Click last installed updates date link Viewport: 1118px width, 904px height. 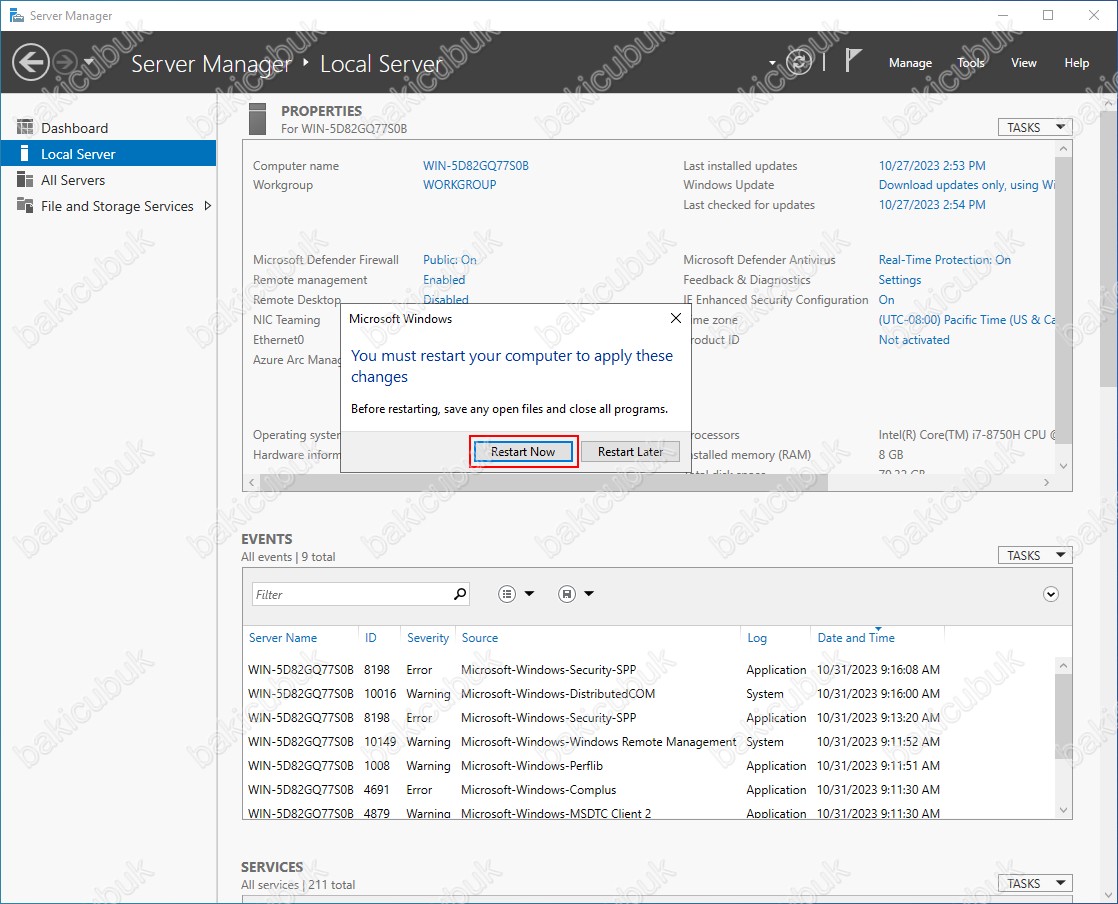pos(931,165)
